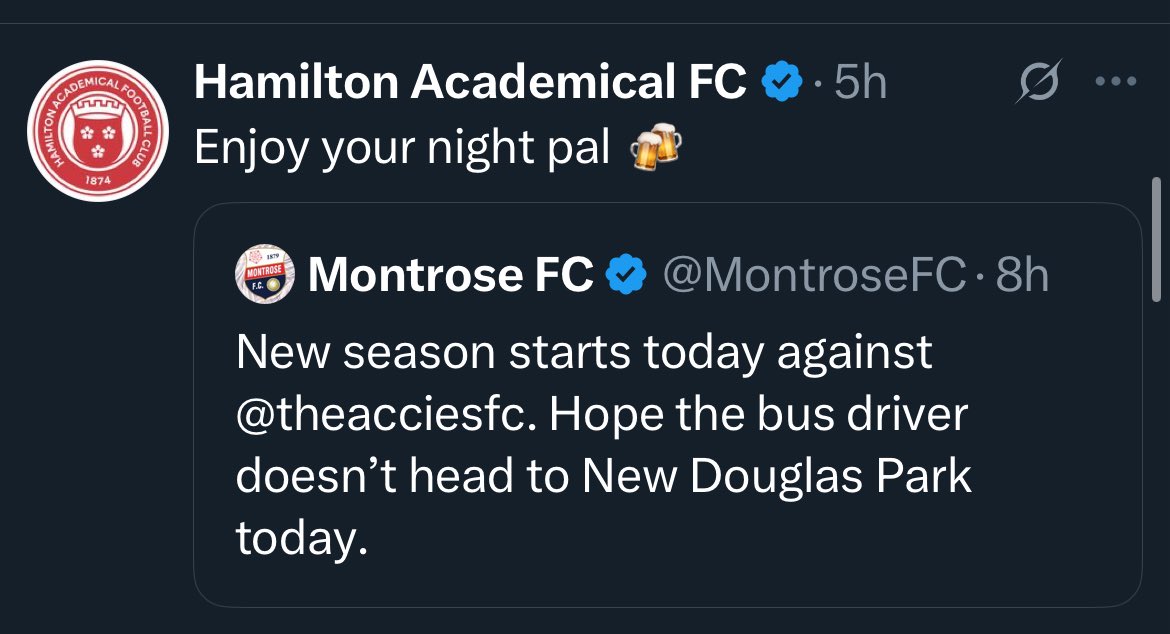The height and width of the screenshot is (634, 1170).
Task: Click the Montrose FC display name
Action: pyautogui.click(x=451, y=274)
